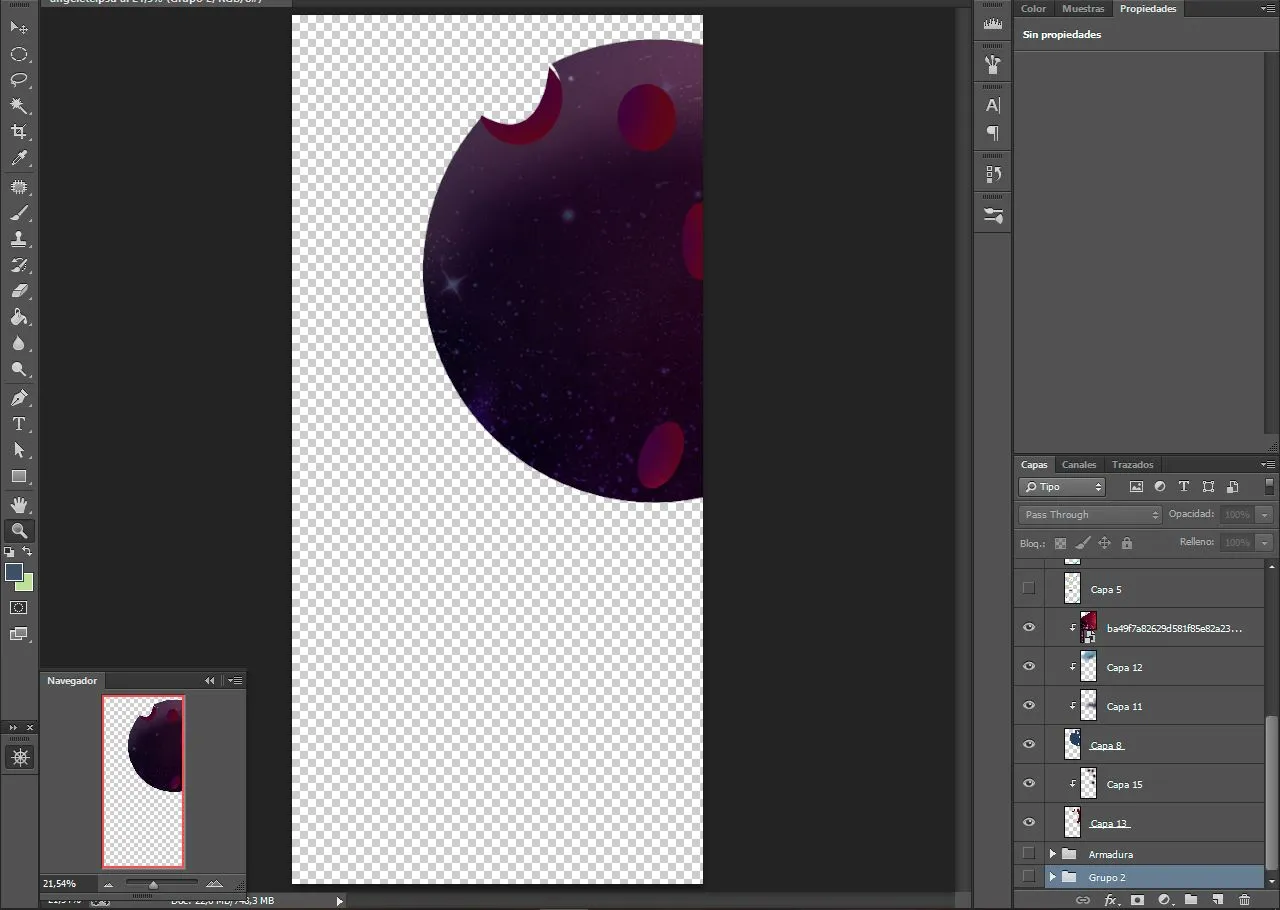Select the Magic Wand tool
The width and height of the screenshot is (1280, 910).
click(19, 106)
